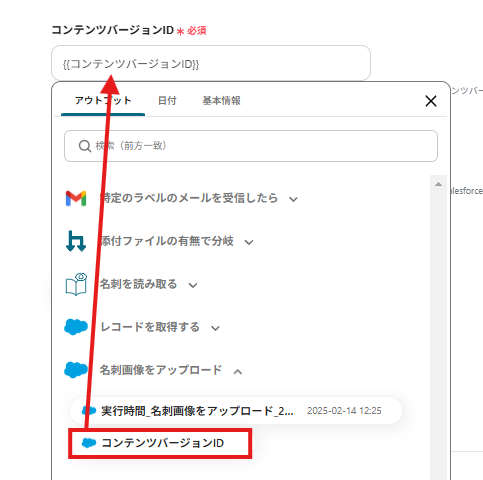Click the branch icon for 添付ファイルの有無で分岐

76,241
